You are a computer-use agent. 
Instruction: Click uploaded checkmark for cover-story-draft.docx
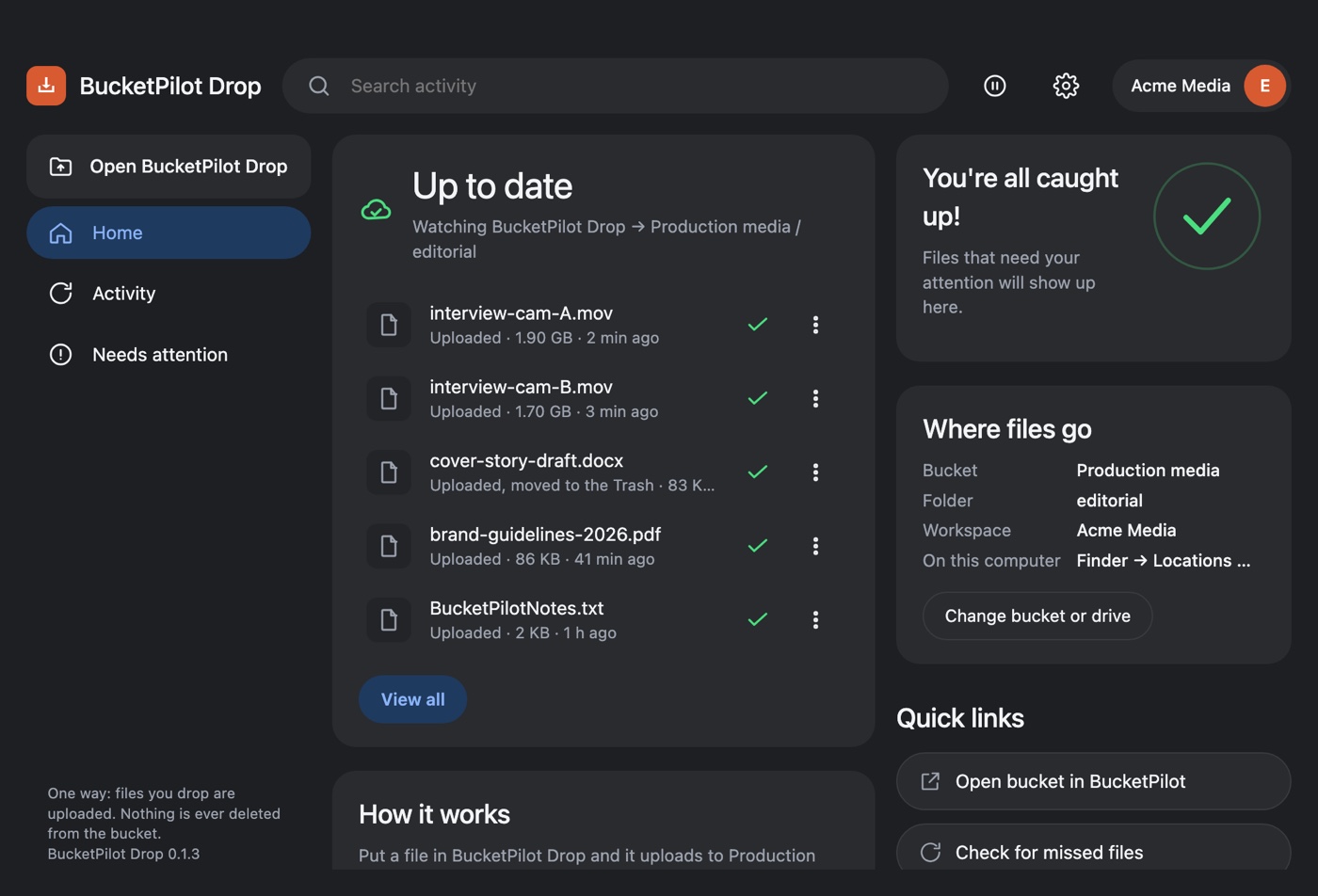pyautogui.click(x=758, y=472)
